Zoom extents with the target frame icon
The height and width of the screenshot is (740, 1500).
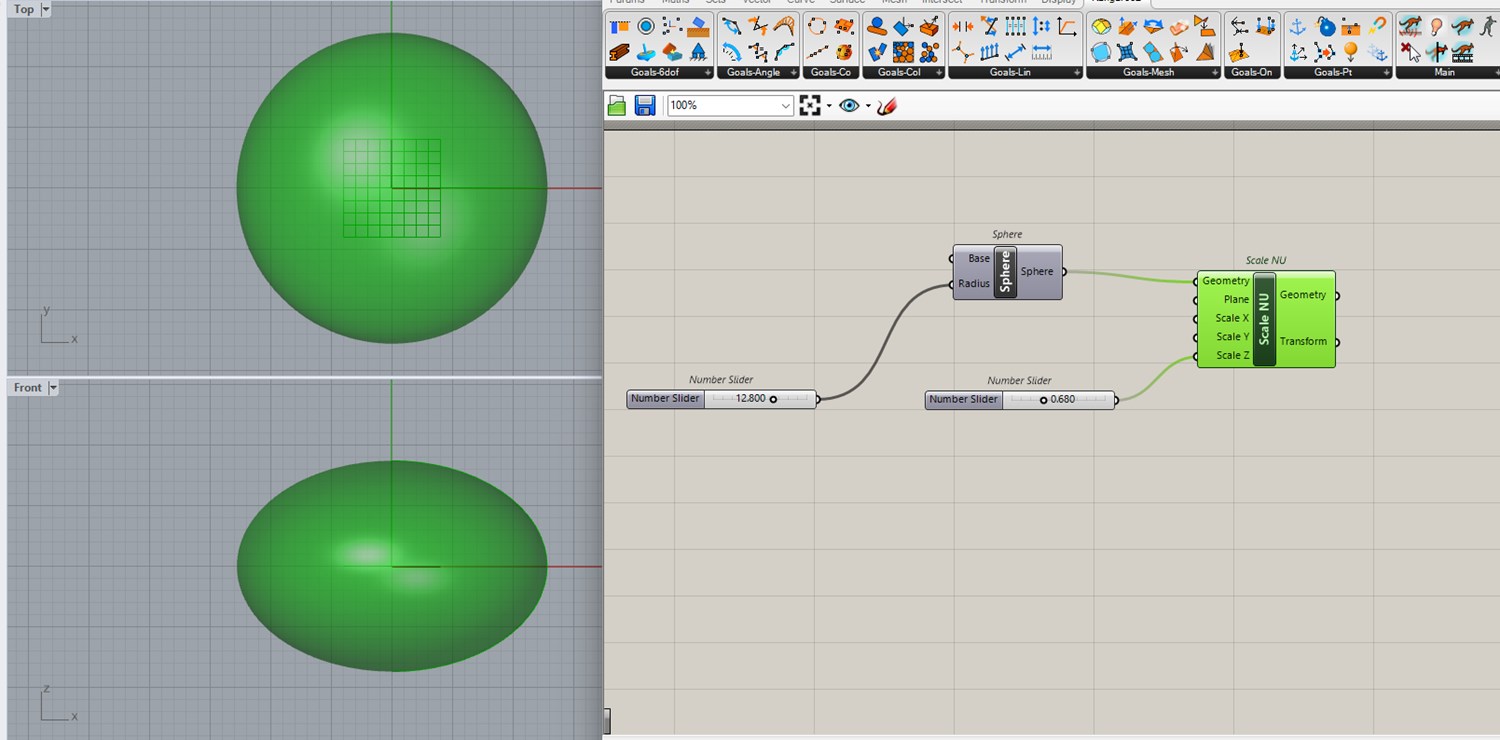point(810,105)
